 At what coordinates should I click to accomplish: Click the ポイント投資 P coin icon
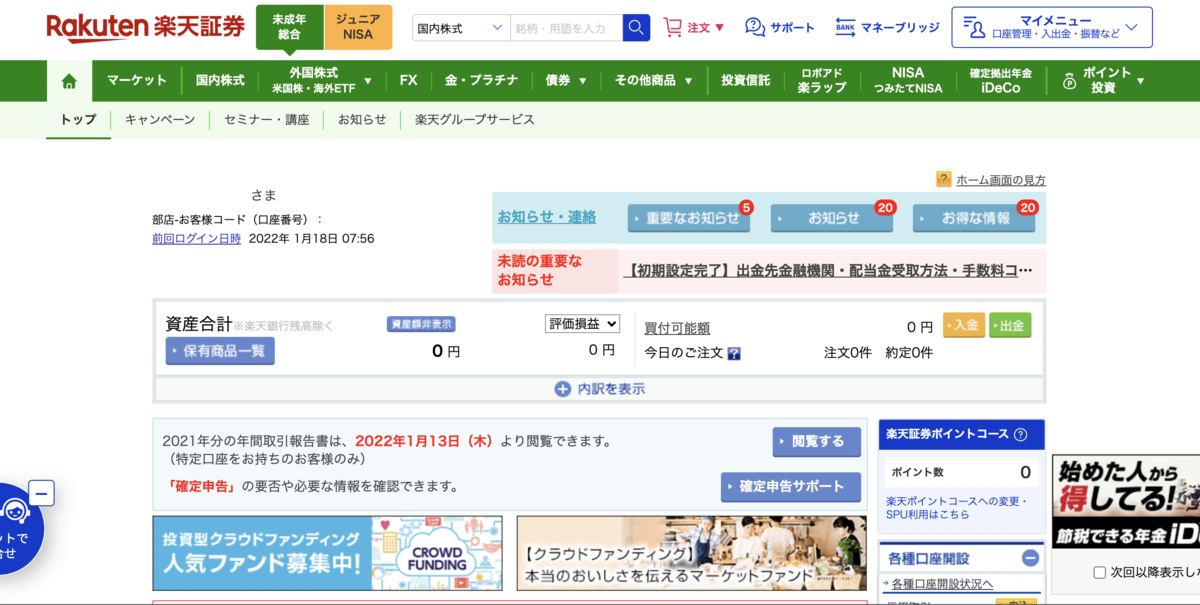1069,81
